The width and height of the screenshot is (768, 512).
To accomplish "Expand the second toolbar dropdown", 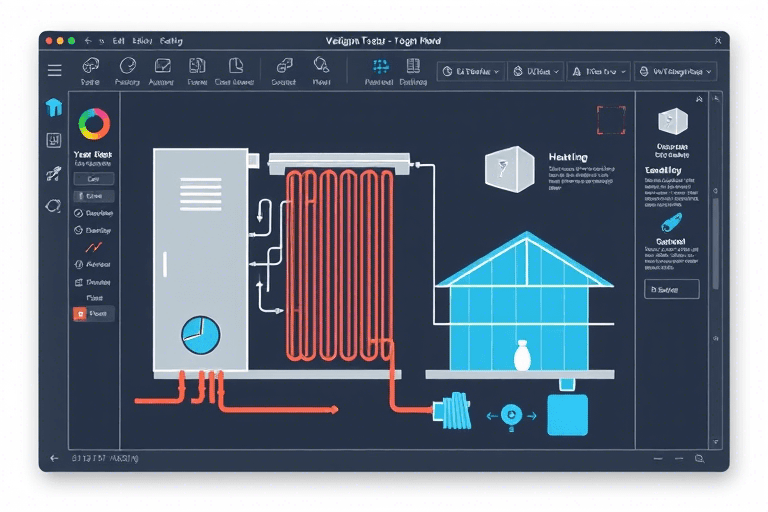I will point(535,72).
